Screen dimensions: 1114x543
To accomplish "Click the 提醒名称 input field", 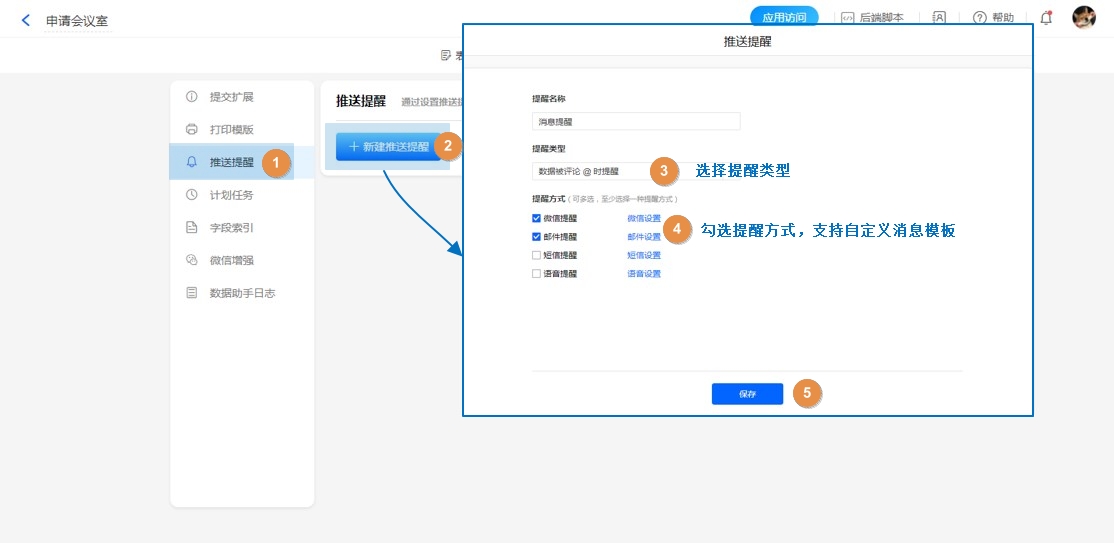I will click(x=636, y=121).
